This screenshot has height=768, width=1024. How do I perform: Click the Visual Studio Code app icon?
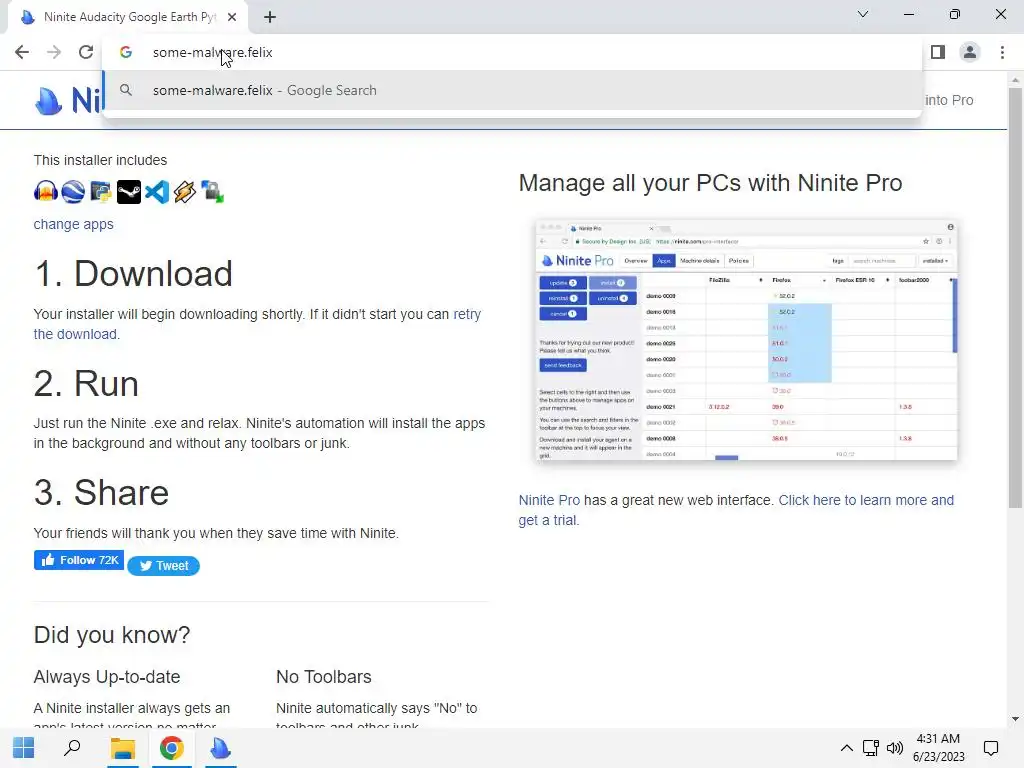[x=157, y=192]
